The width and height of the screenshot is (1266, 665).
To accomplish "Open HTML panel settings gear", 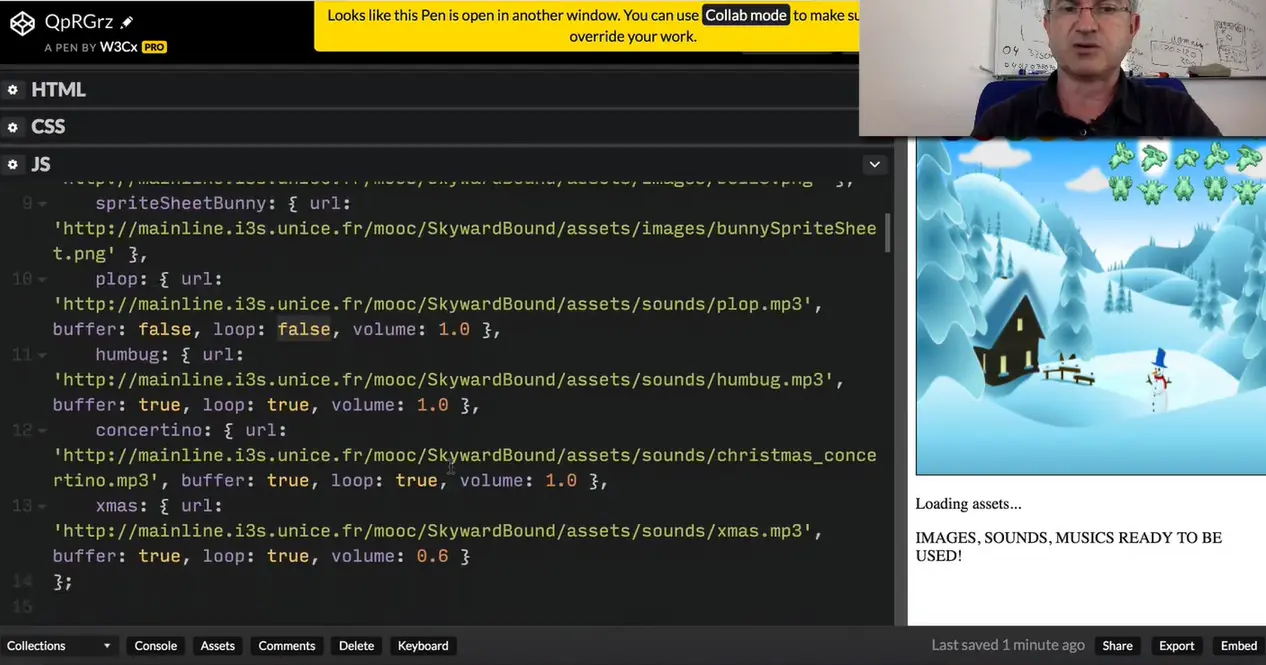I will pos(13,90).
